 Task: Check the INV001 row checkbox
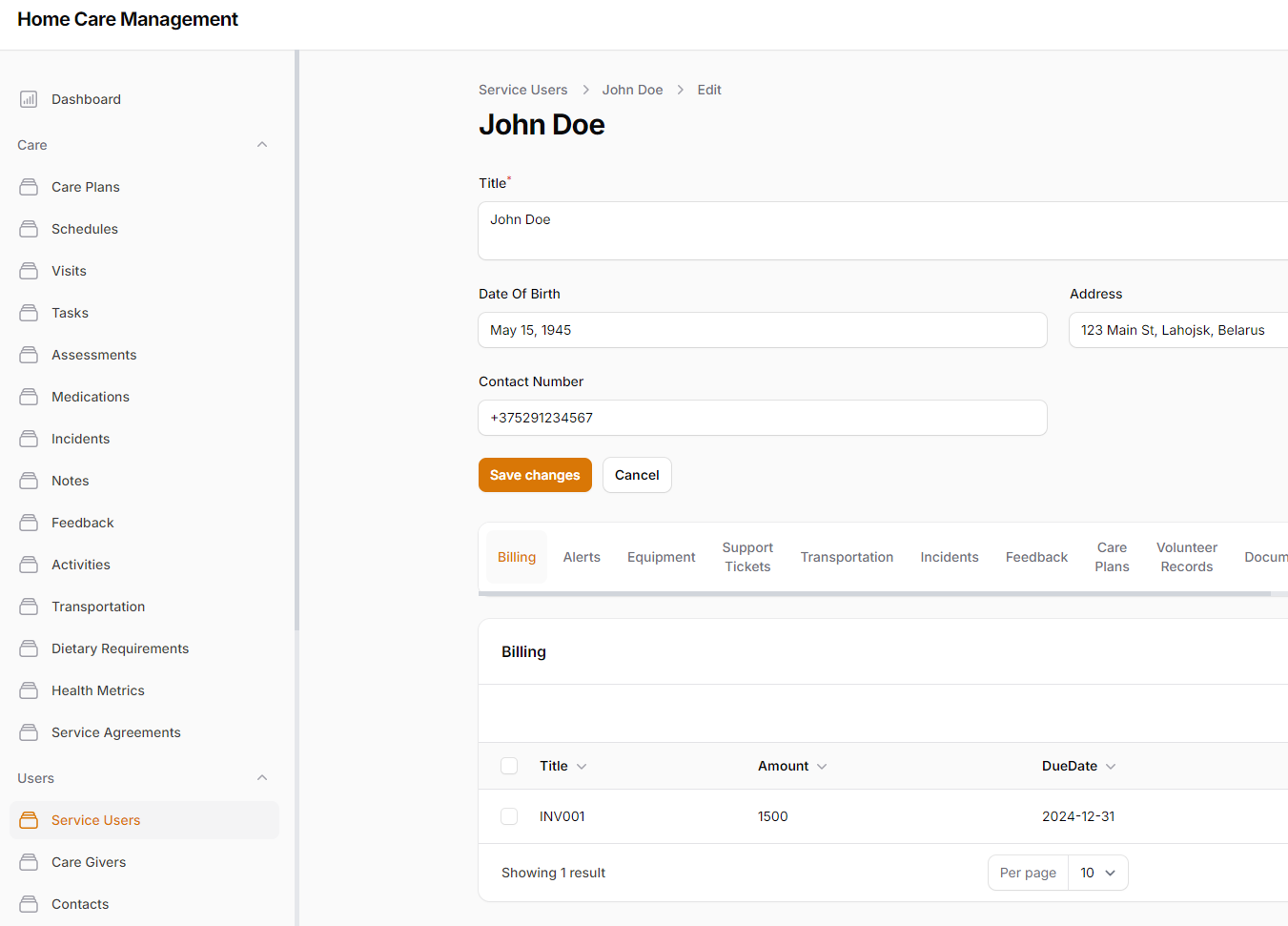point(509,816)
